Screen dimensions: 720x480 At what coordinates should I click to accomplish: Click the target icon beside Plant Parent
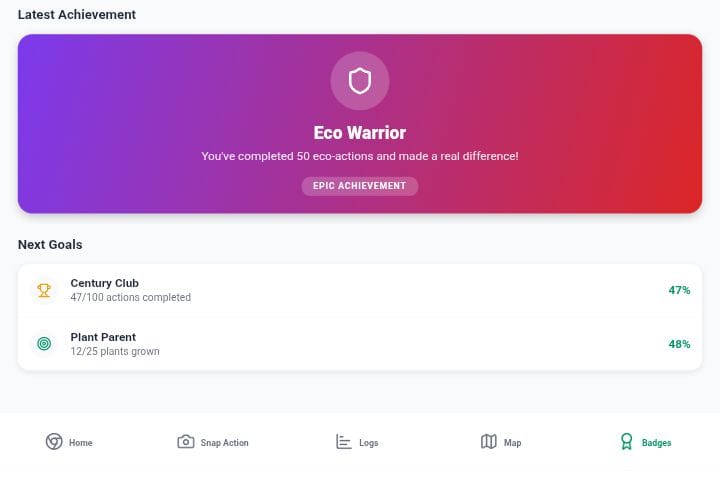pyautogui.click(x=44, y=344)
